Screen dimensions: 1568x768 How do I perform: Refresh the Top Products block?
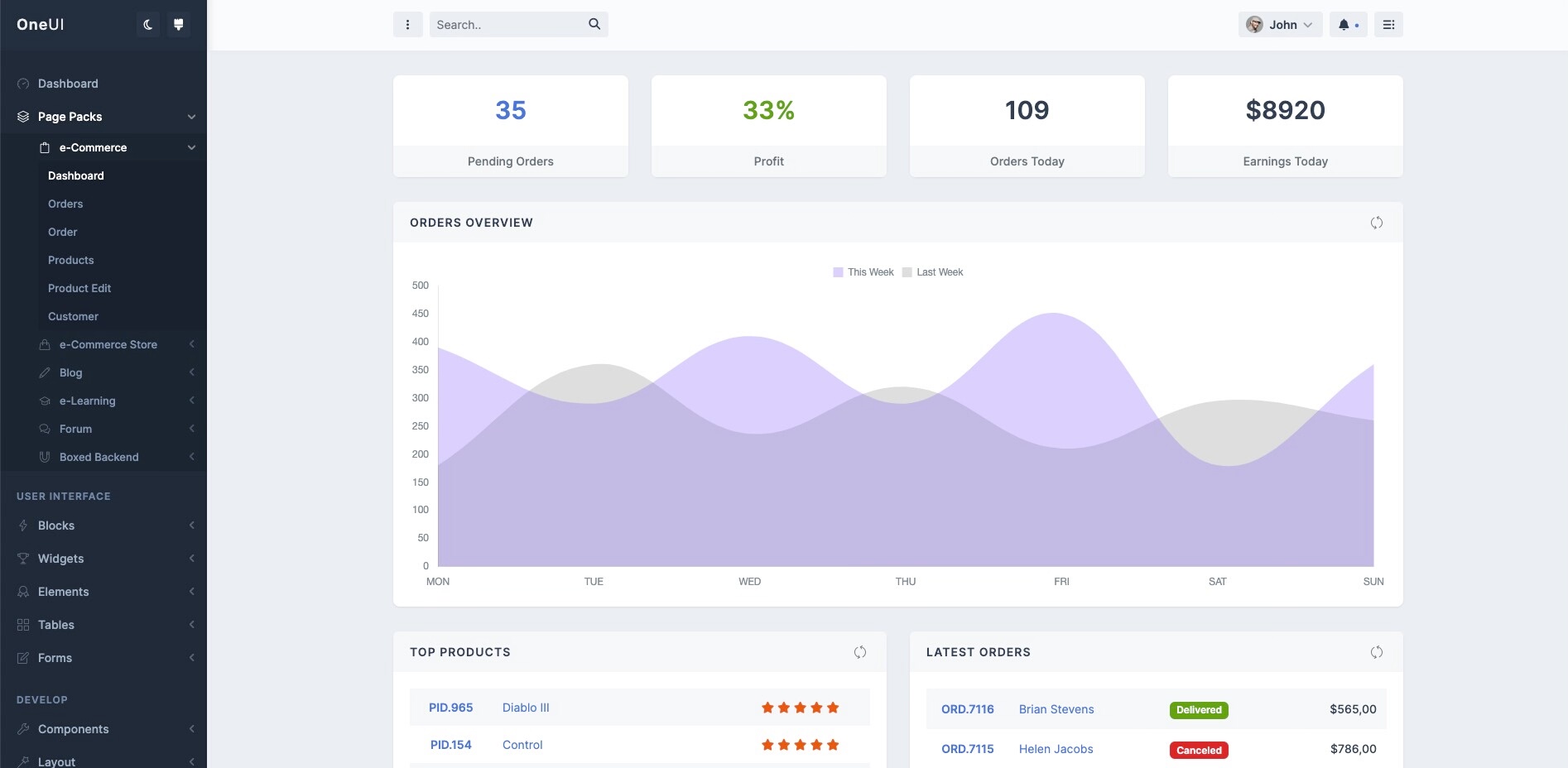pos(859,652)
